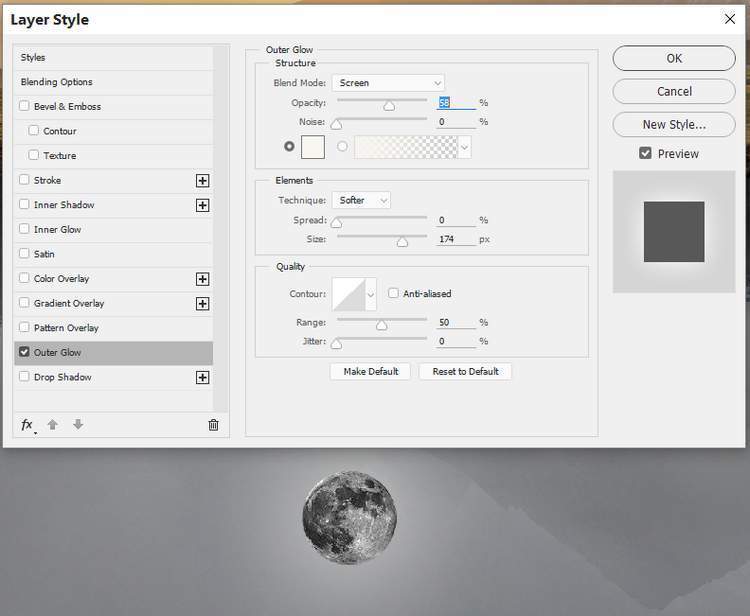Expand the Technique dropdown set to Softer

tap(361, 200)
